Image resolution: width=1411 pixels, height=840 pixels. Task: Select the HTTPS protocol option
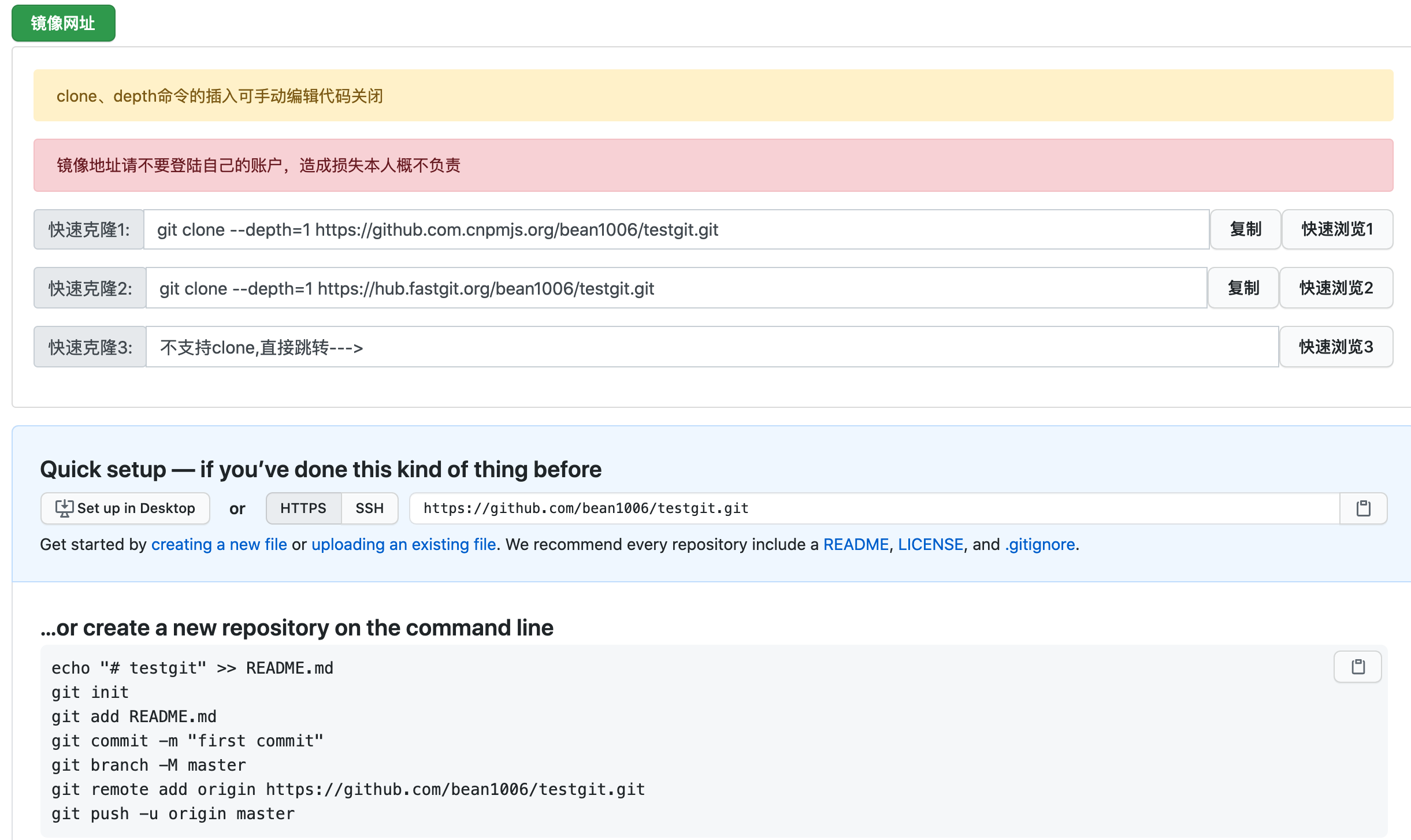(303, 508)
